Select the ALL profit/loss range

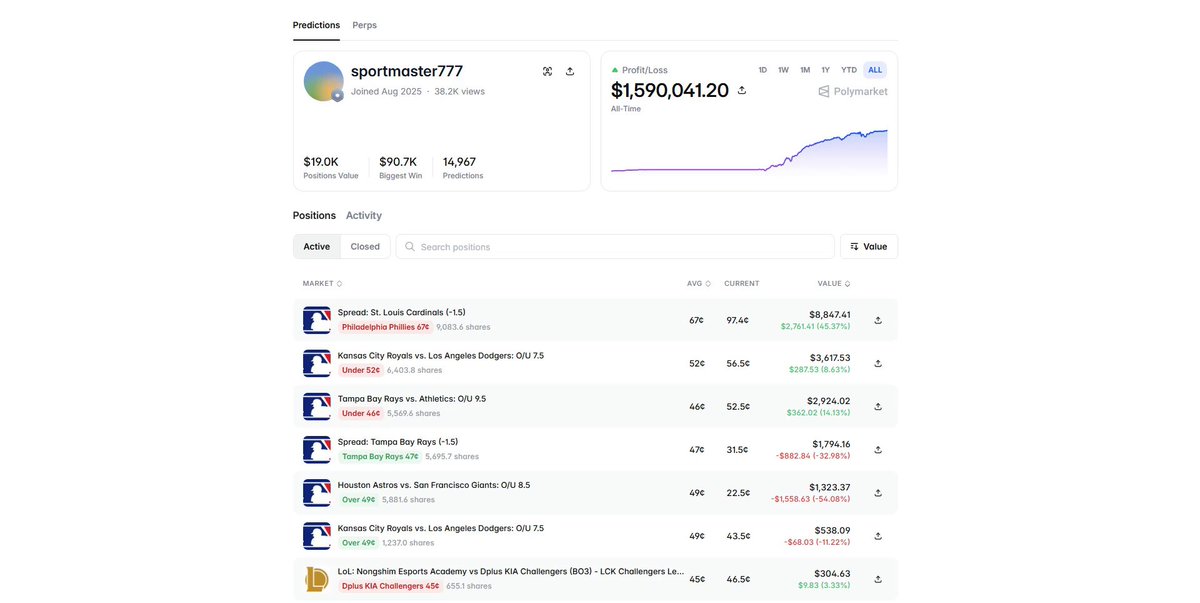click(875, 70)
